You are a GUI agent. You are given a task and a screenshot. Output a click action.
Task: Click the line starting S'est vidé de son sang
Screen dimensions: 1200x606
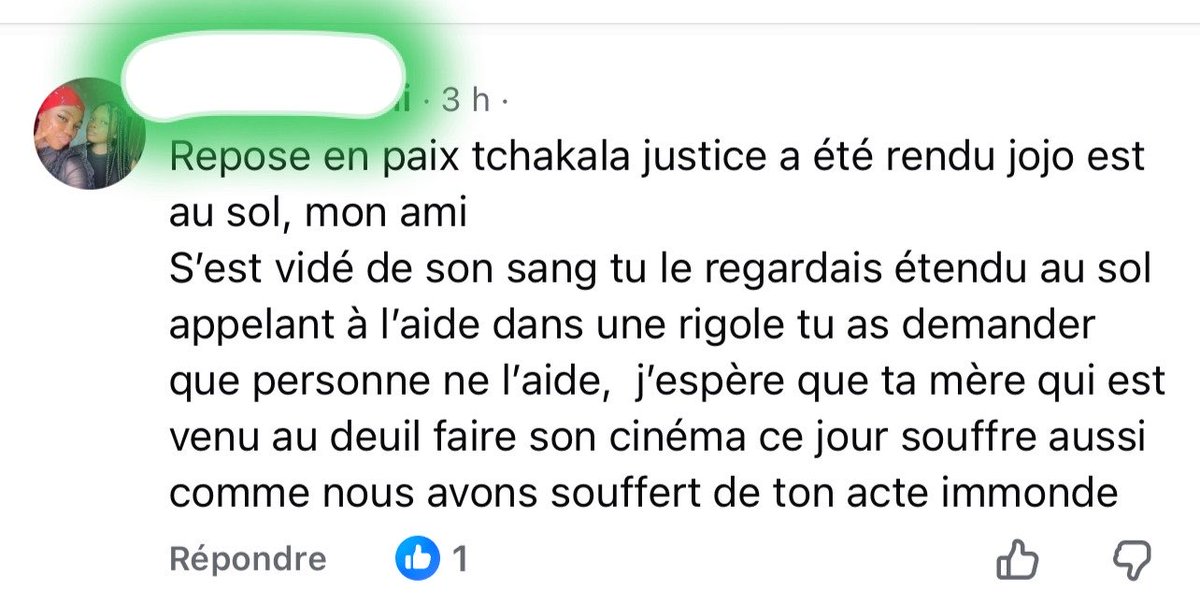tap(660, 270)
